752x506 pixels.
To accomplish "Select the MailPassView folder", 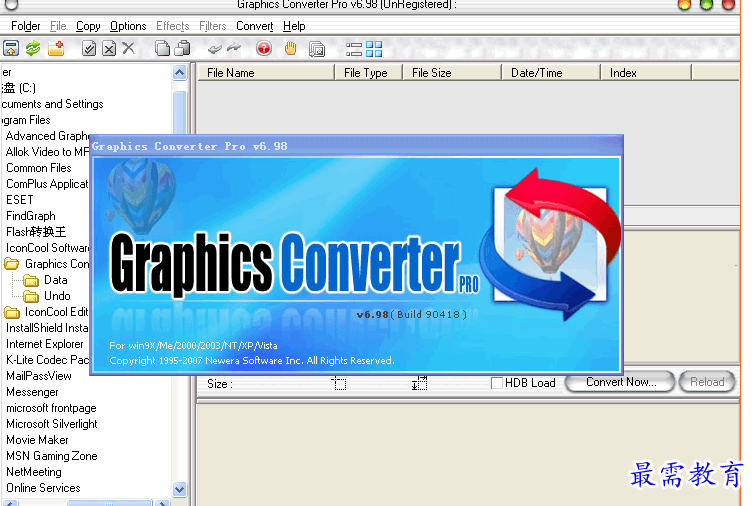I will pyautogui.click(x=39, y=376).
